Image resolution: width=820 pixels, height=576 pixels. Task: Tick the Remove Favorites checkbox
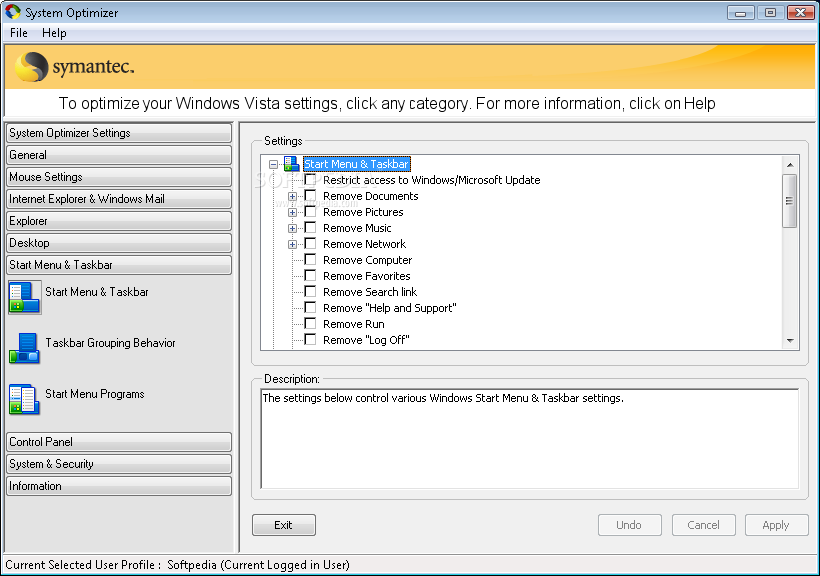click(310, 276)
